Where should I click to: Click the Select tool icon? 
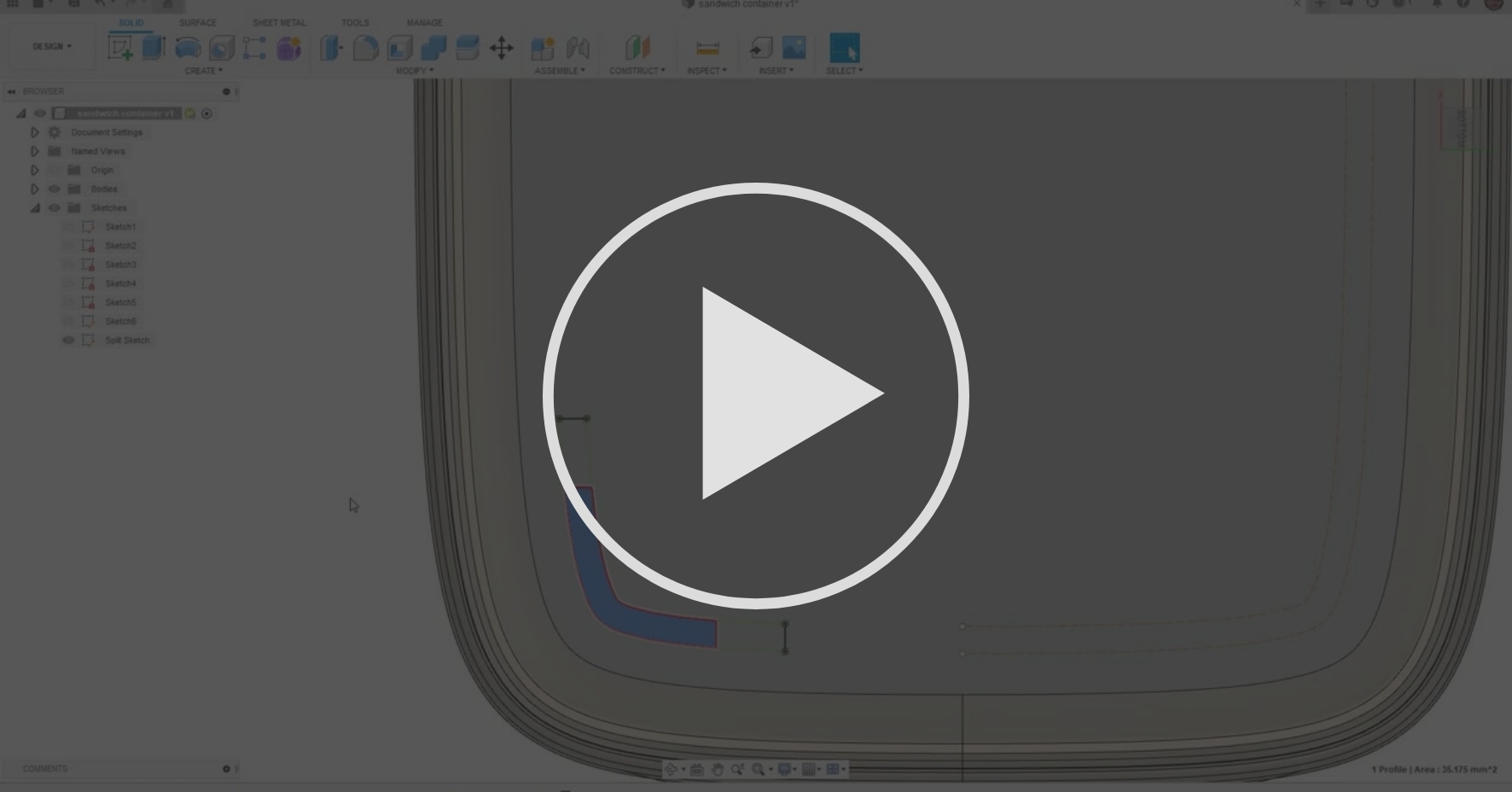pyautogui.click(x=844, y=49)
